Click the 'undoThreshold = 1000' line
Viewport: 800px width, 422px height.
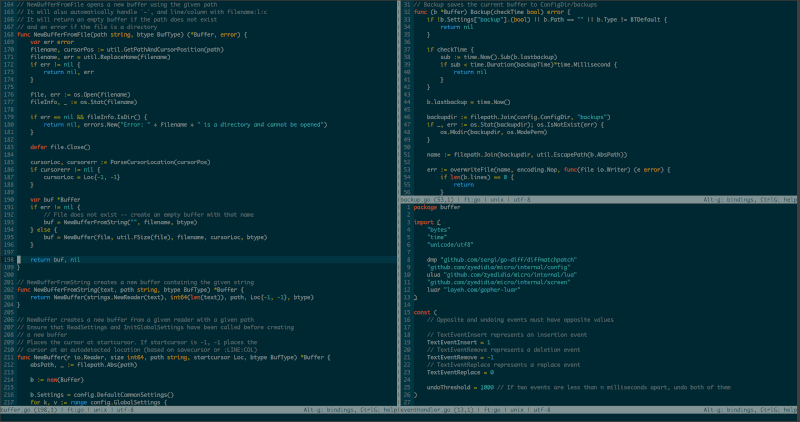point(579,387)
